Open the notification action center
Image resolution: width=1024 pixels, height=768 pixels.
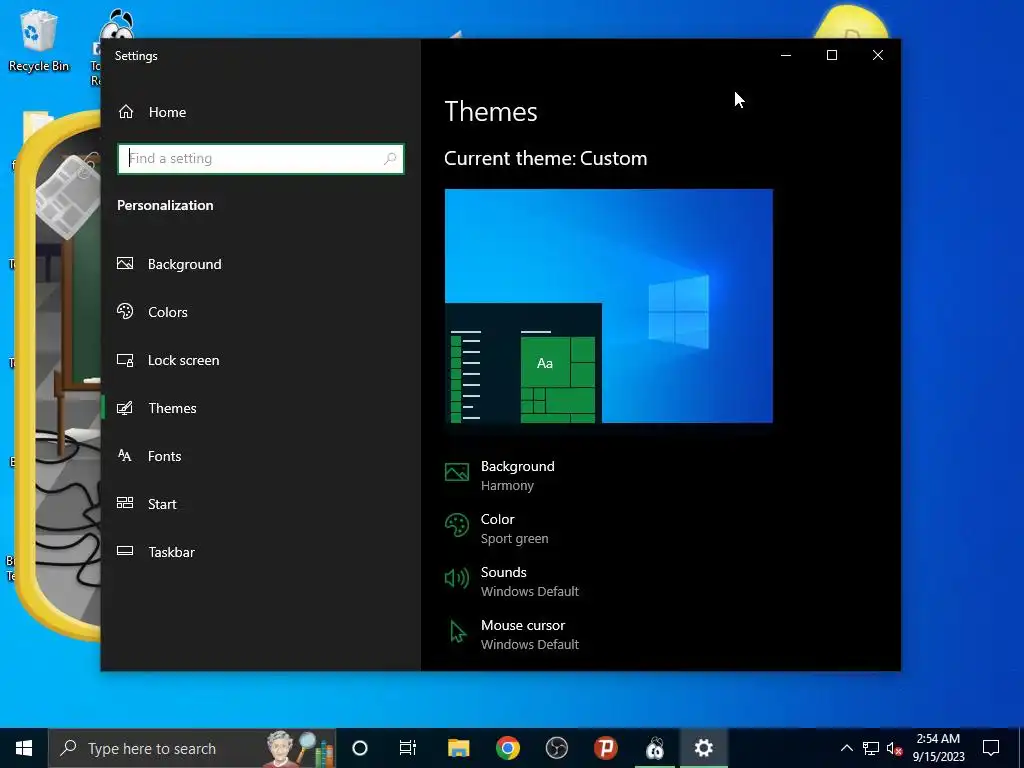[991, 748]
